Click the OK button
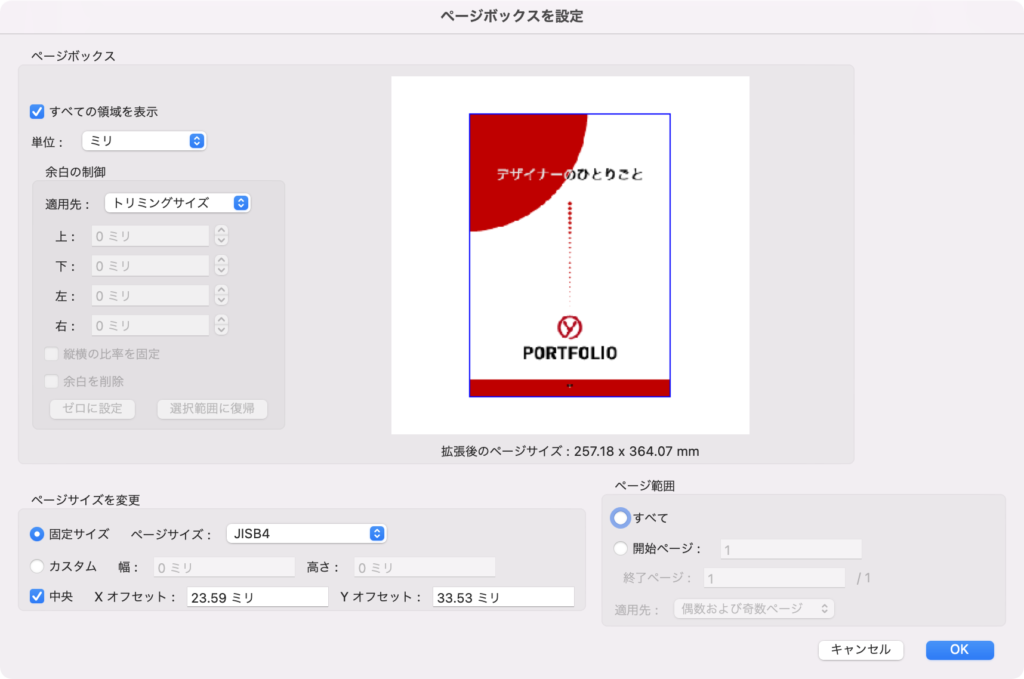 tap(959, 650)
